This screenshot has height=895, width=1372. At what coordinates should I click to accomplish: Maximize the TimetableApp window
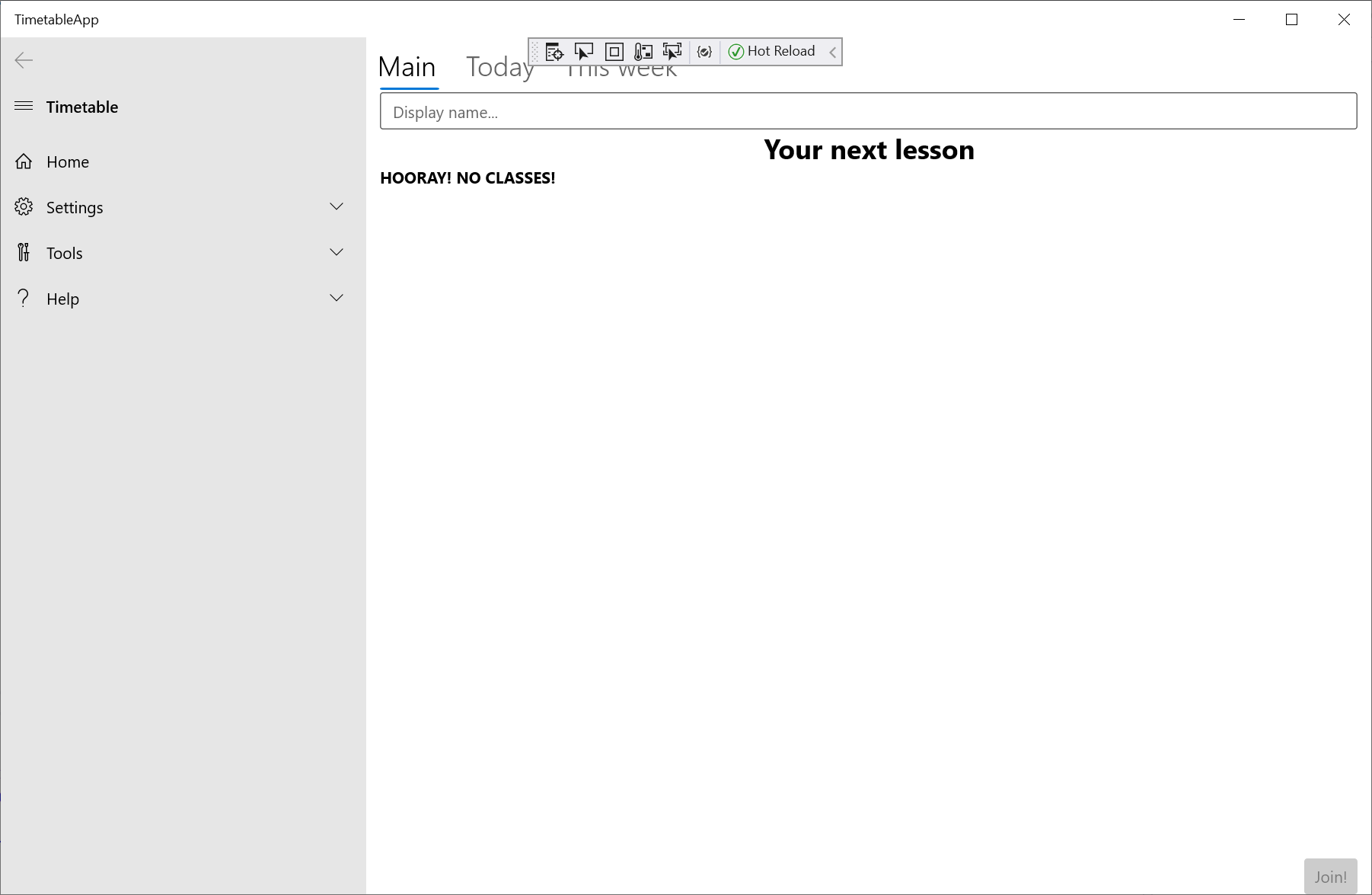tap(1291, 20)
